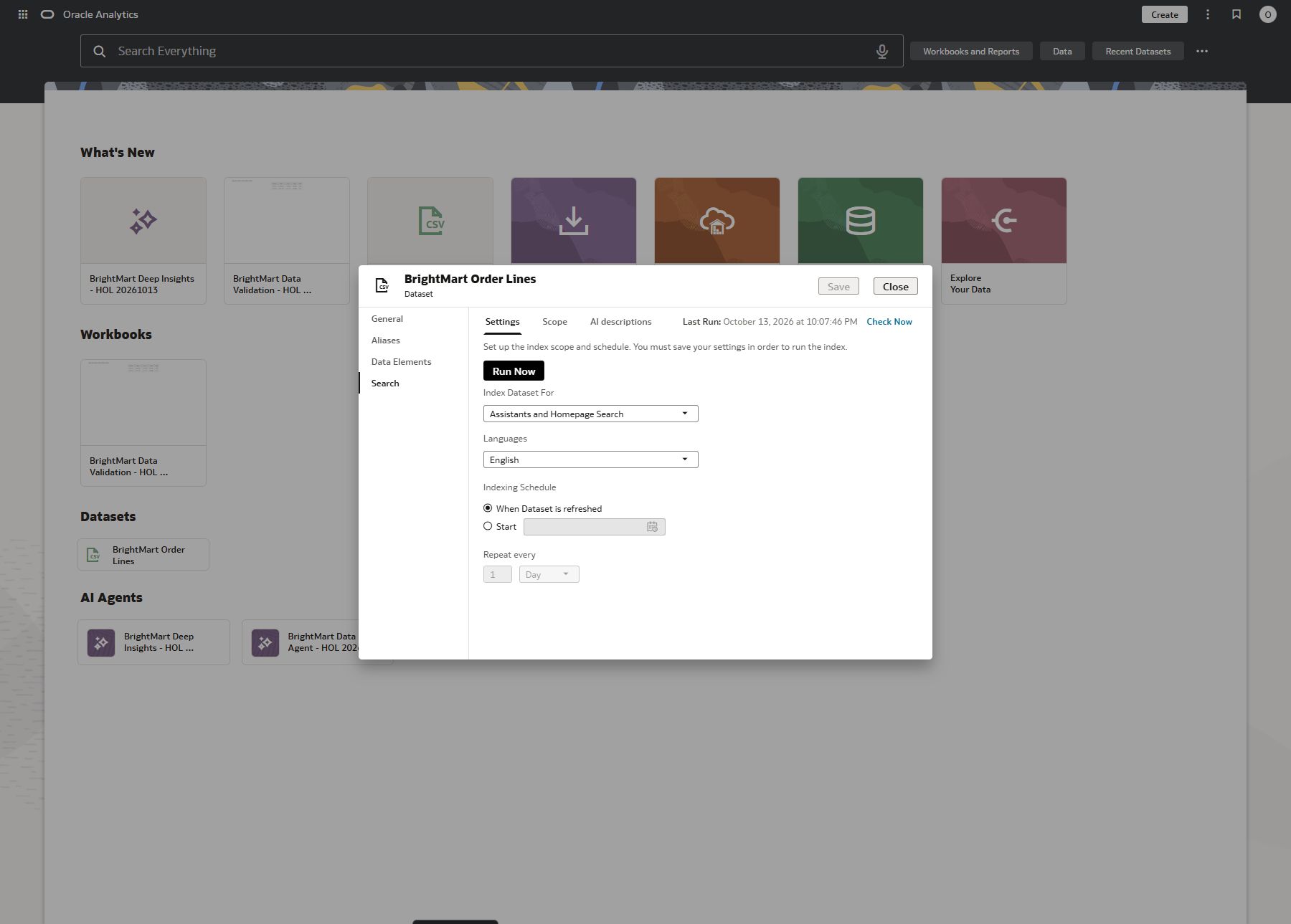Click BrightMart Deep Insights agent icon
This screenshot has width=1291, height=924.
click(x=101, y=643)
